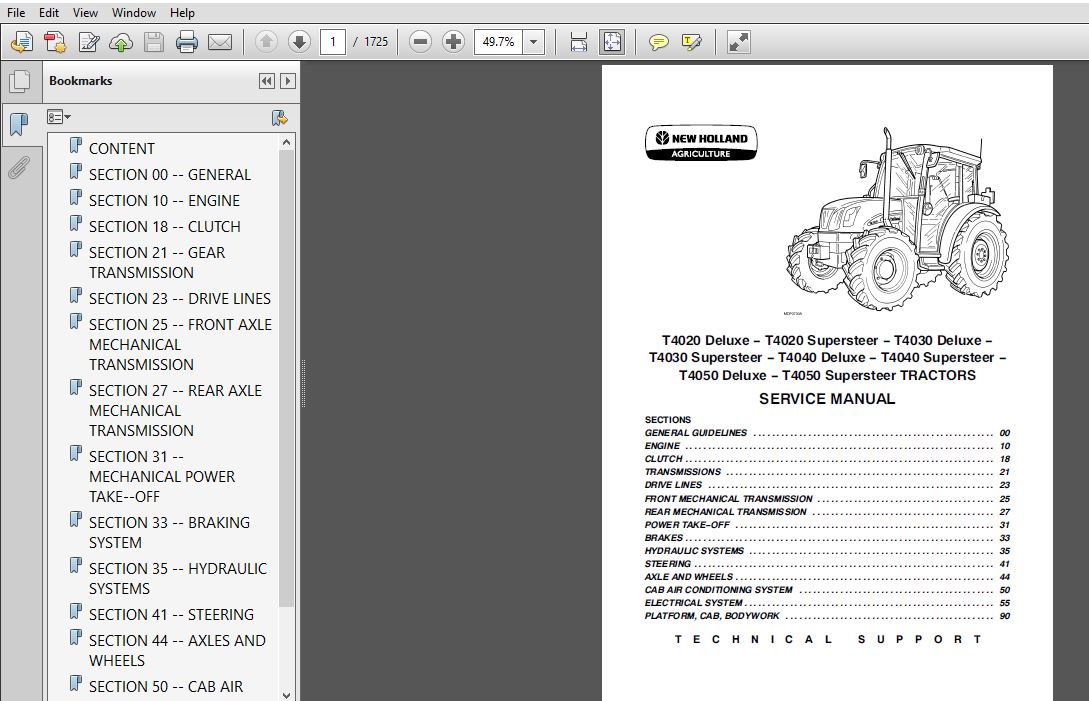Click the Create PDF toolbar icon
1089x701 pixels.
22,42
